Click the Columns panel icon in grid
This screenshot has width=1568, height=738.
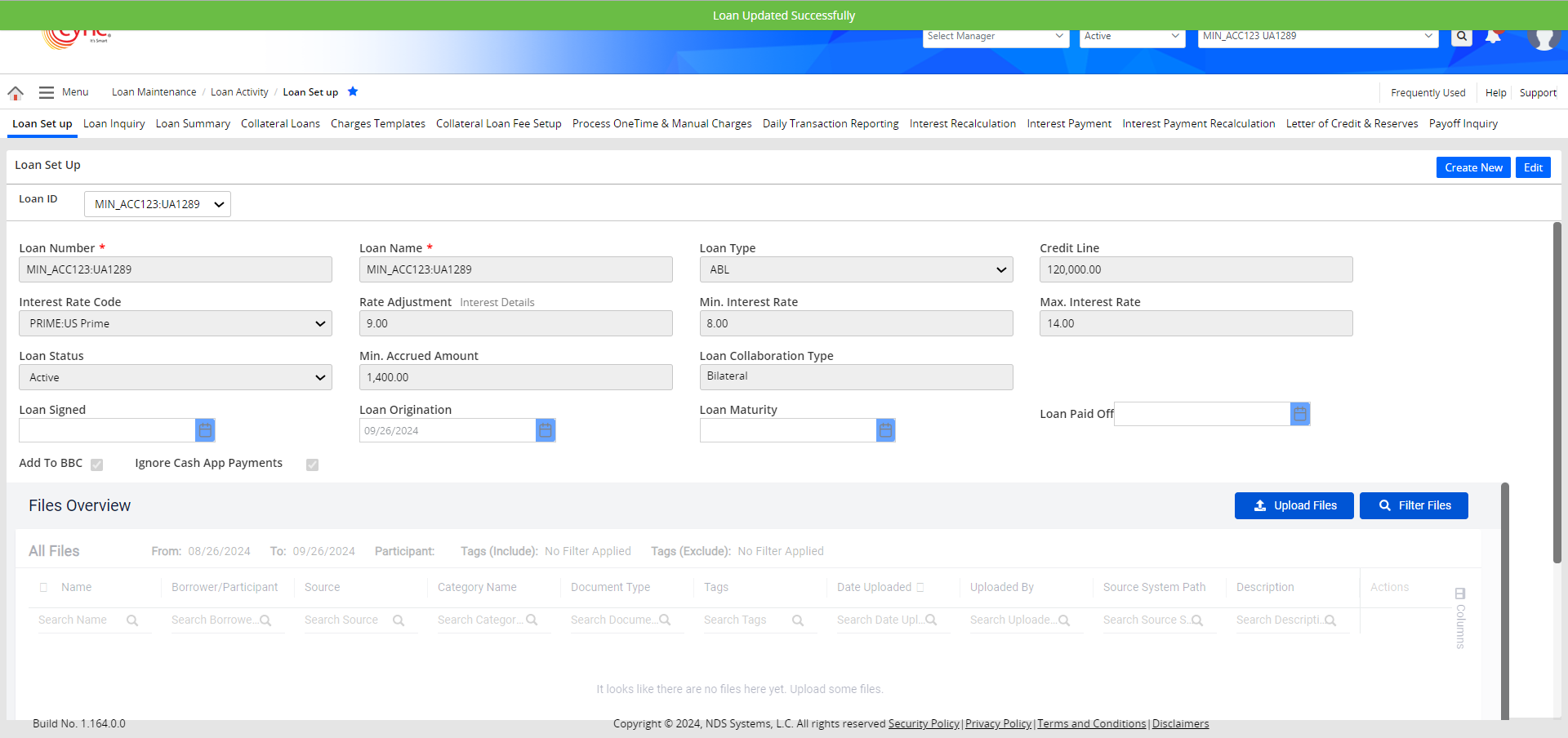pos(1460,594)
